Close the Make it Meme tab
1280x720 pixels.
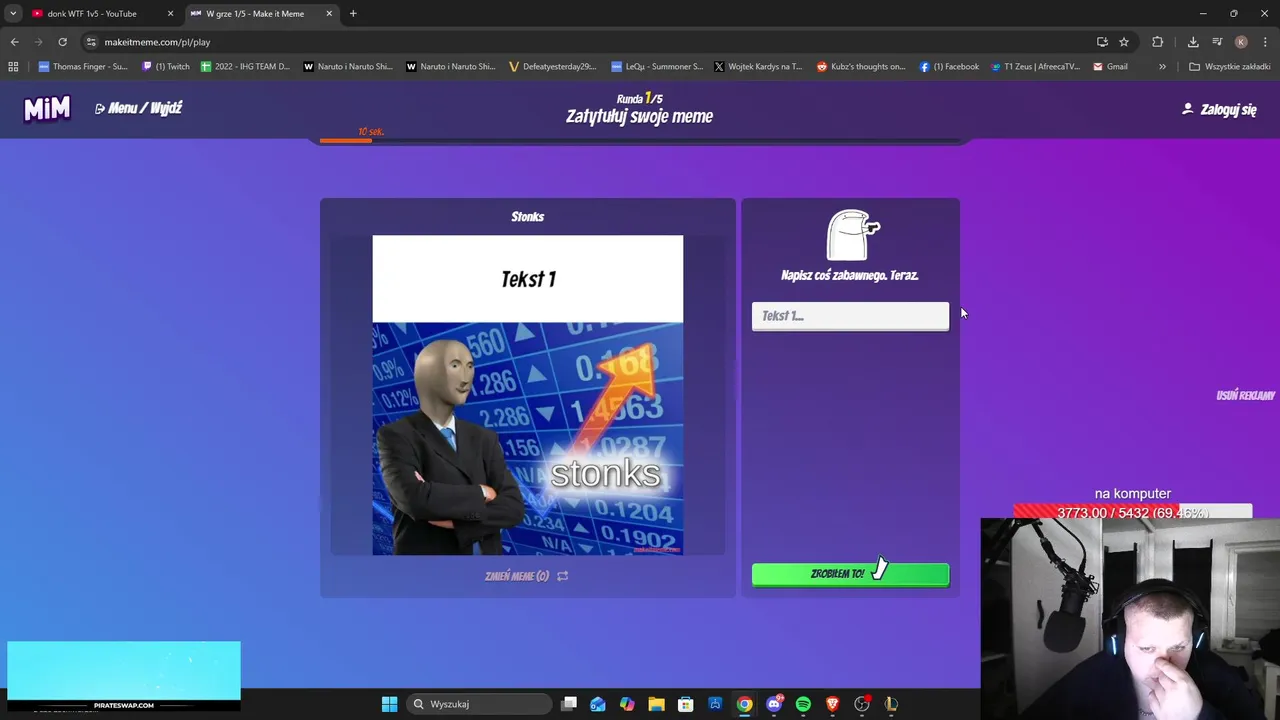(329, 14)
